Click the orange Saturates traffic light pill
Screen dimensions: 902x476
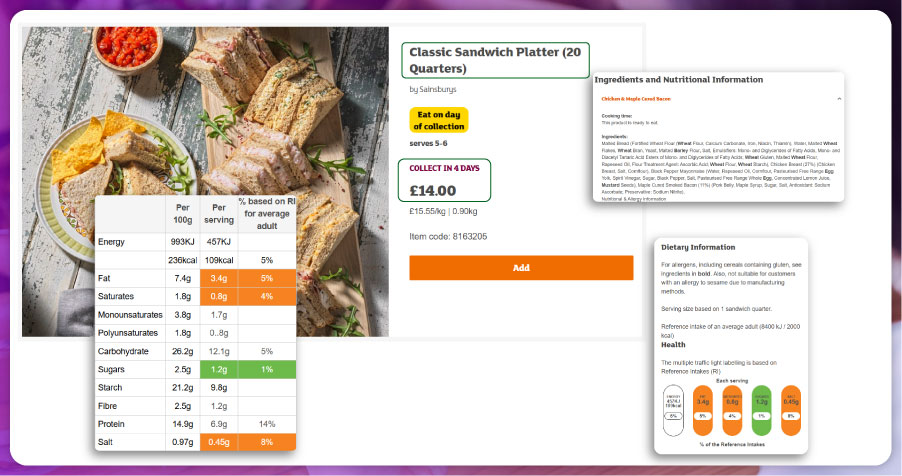click(x=732, y=409)
